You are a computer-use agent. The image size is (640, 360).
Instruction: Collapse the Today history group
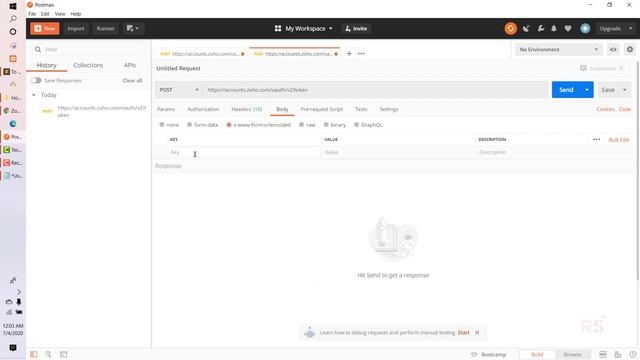[34, 95]
